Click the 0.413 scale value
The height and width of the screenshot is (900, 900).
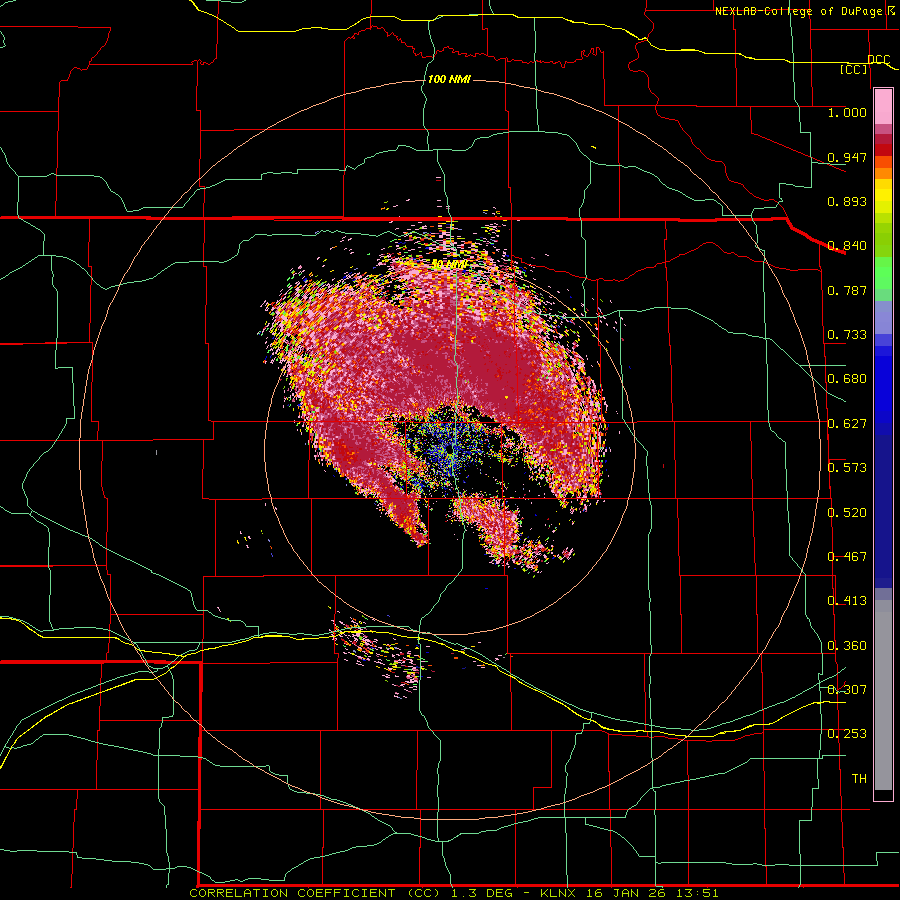point(847,601)
